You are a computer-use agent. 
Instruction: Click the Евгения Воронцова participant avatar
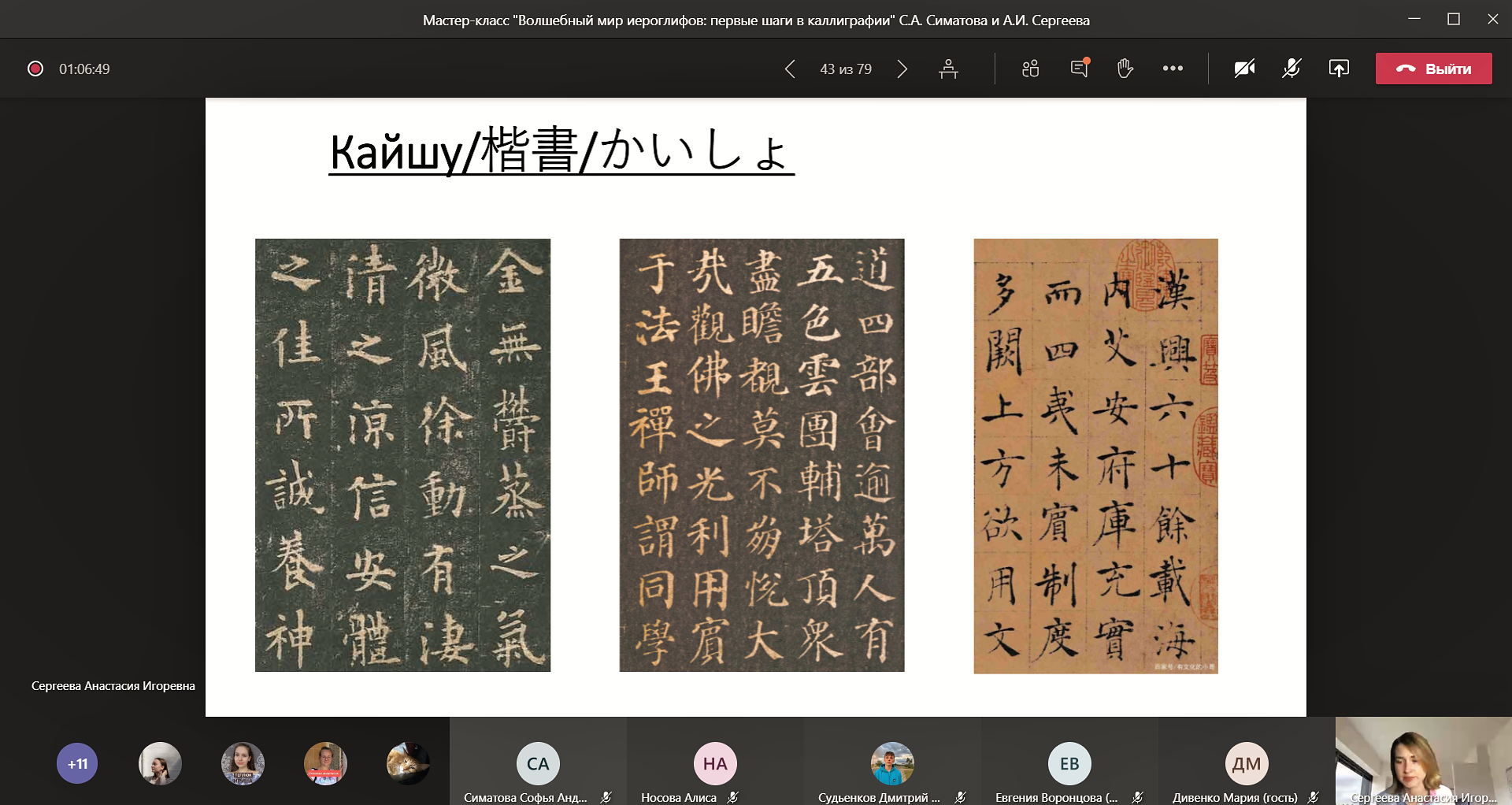(x=1069, y=763)
